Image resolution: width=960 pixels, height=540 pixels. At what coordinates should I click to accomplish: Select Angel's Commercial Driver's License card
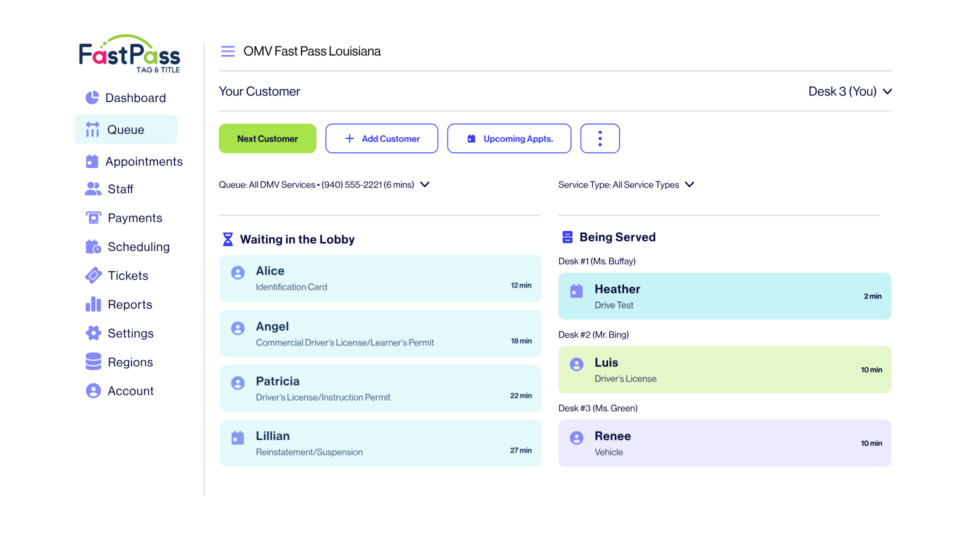[x=381, y=334]
